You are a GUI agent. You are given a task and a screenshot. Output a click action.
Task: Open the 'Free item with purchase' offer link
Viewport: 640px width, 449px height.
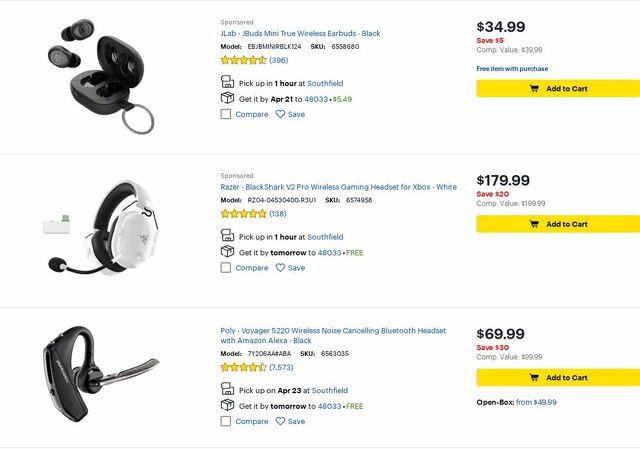point(512,69)
